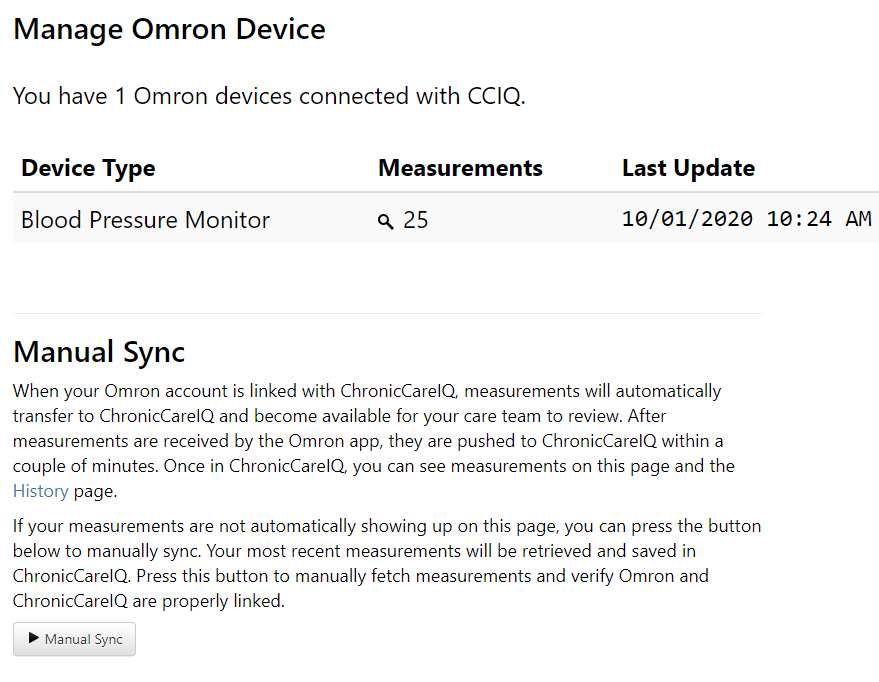Click the horizontal divider above Manual Sync
The width and height of the screenshot is (879, 682).
388,313
